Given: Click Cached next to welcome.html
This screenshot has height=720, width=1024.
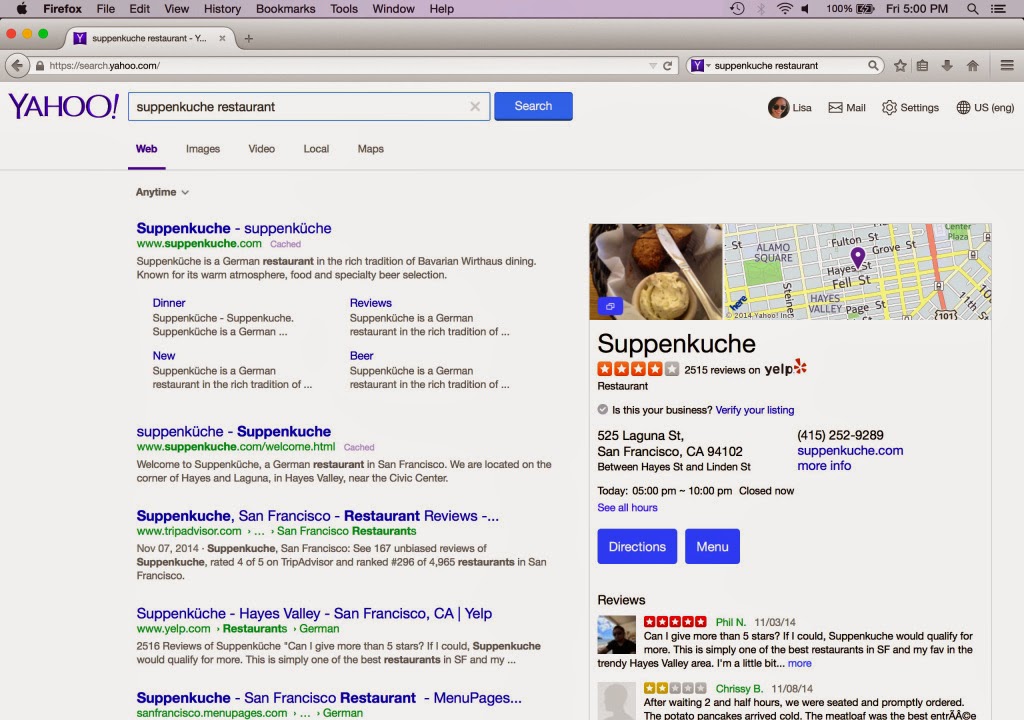Looking at the screenshot, I should click(x=359, y=448).
